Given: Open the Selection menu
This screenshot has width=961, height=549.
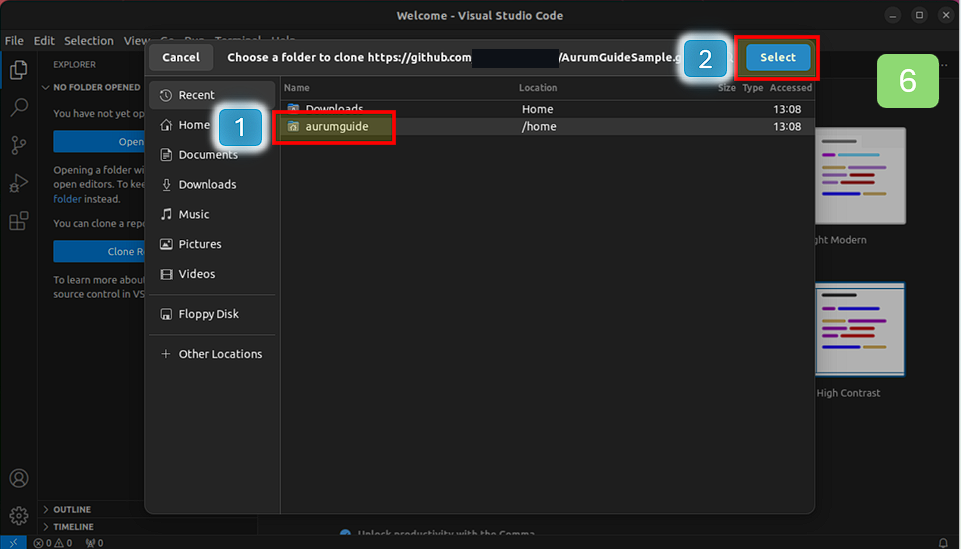Looking at the screenshot, I should (89, 40).
